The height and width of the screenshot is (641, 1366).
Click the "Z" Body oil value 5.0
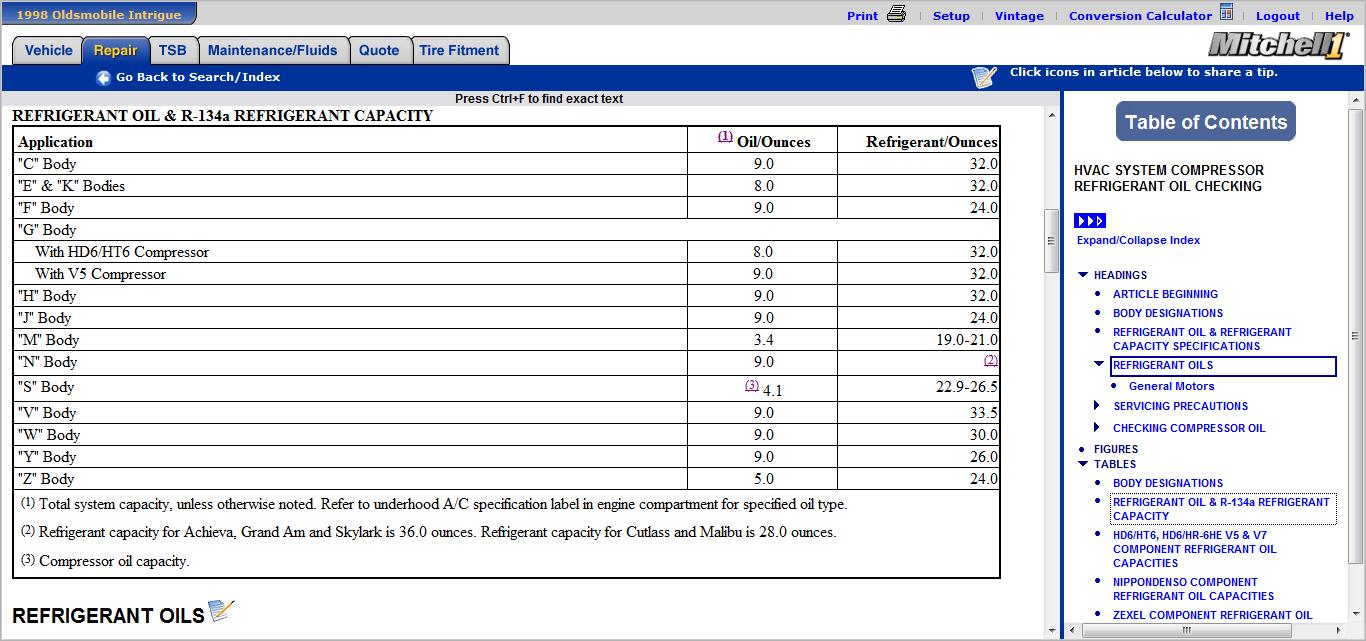(763, 479)
